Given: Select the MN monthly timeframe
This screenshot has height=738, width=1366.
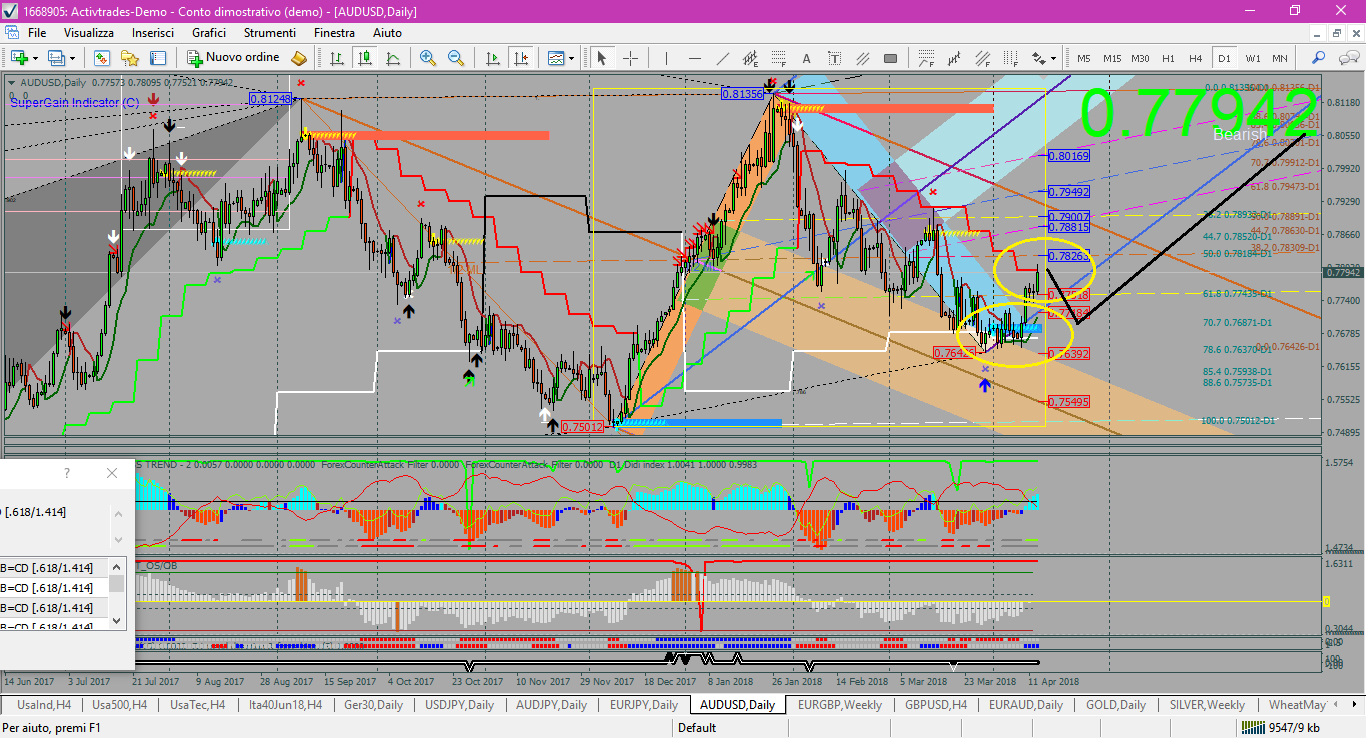Looking at the screenshot, I should coord(1281,58).
